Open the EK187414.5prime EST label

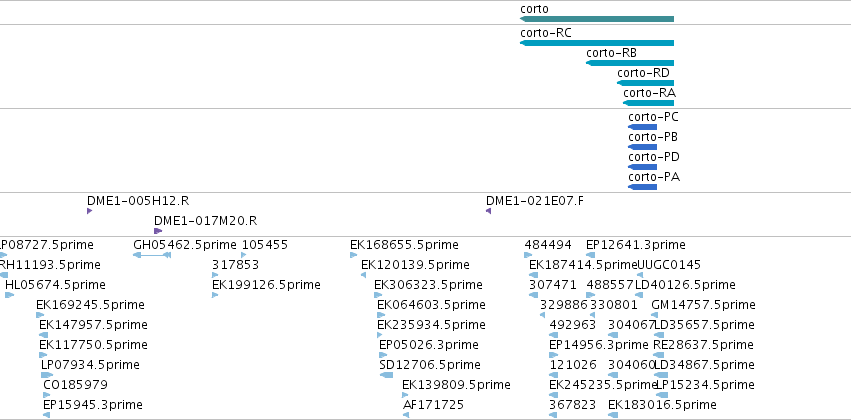click(583, 265)
